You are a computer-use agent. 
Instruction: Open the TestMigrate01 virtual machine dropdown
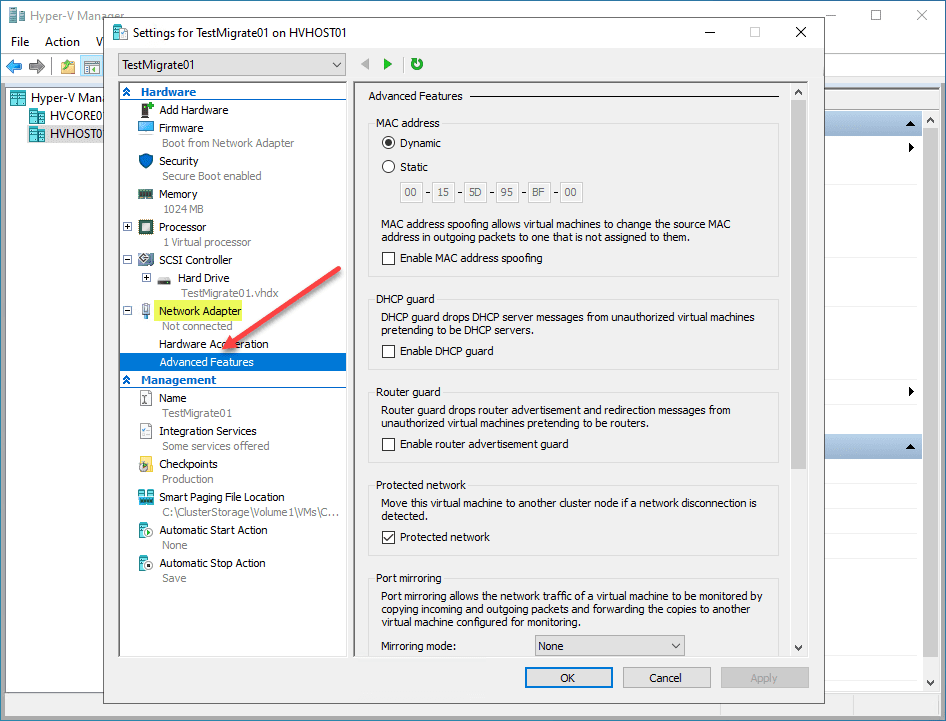tap(232, 65)
